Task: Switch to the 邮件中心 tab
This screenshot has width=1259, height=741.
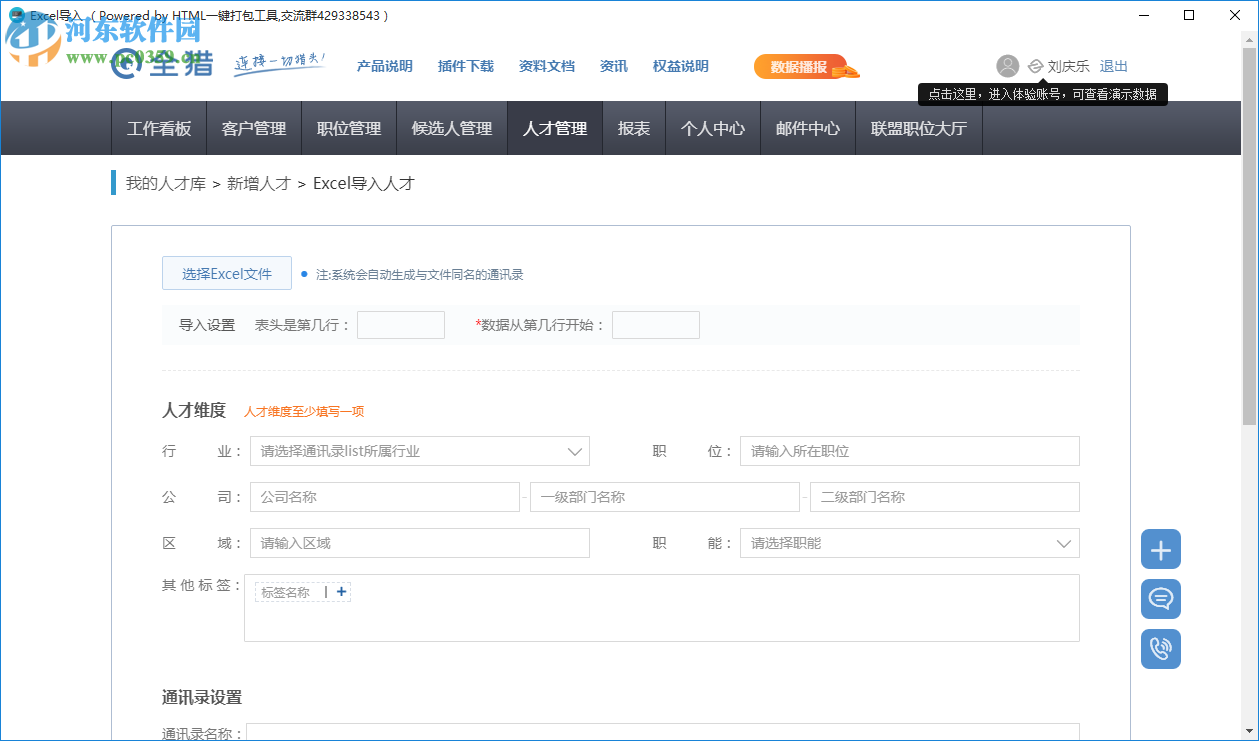Action: coord(807,128)
